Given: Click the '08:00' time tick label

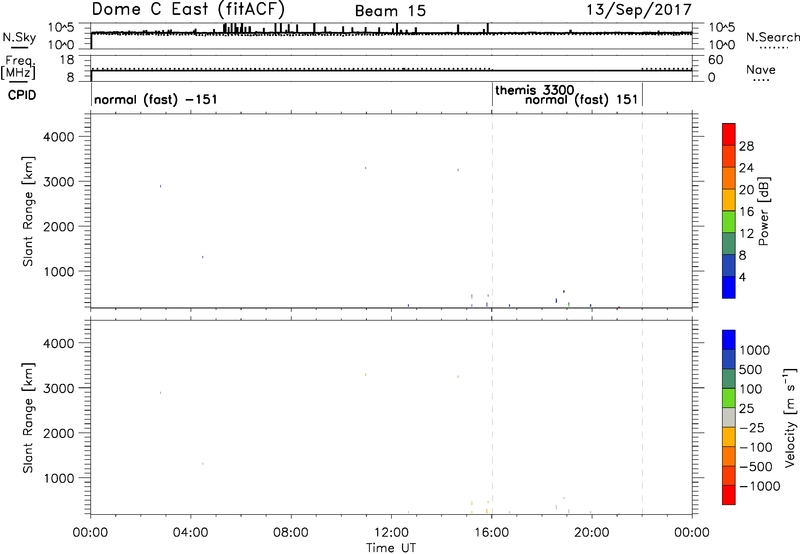Looking at the screenshot, I should pos(291,533).
